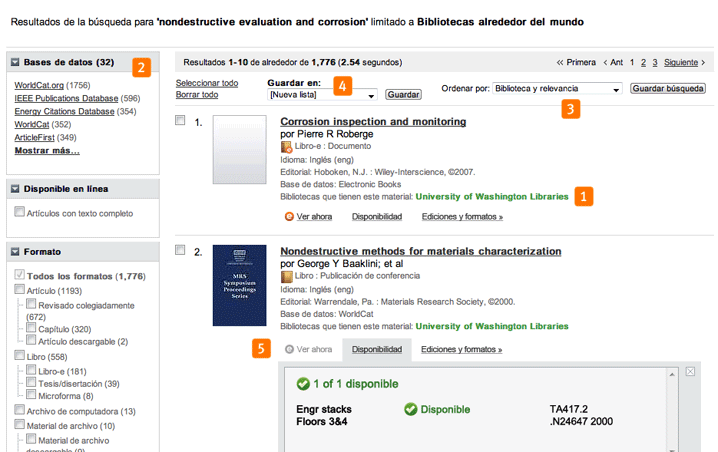Close the availability panel with X icon
The height and width of the screenshot is (452, 718).
coord(690,371)
